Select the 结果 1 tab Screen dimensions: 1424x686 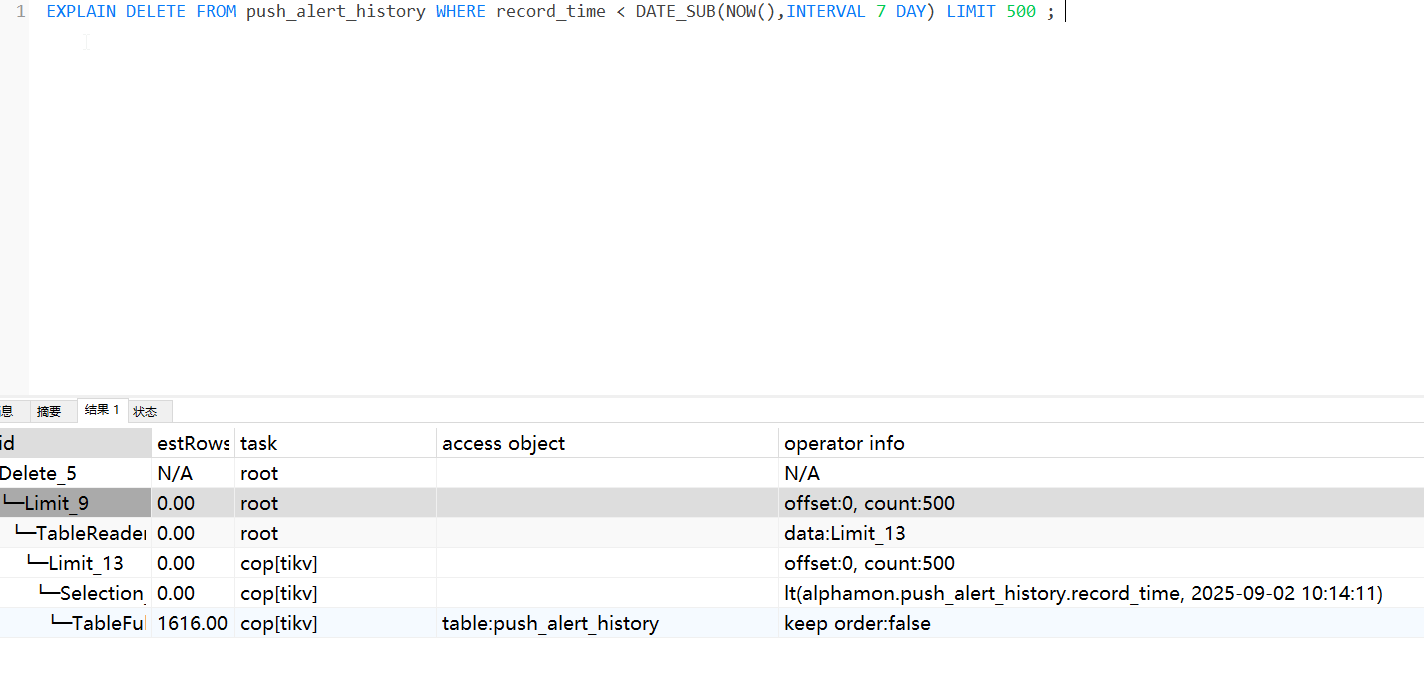tap(102, 410)
